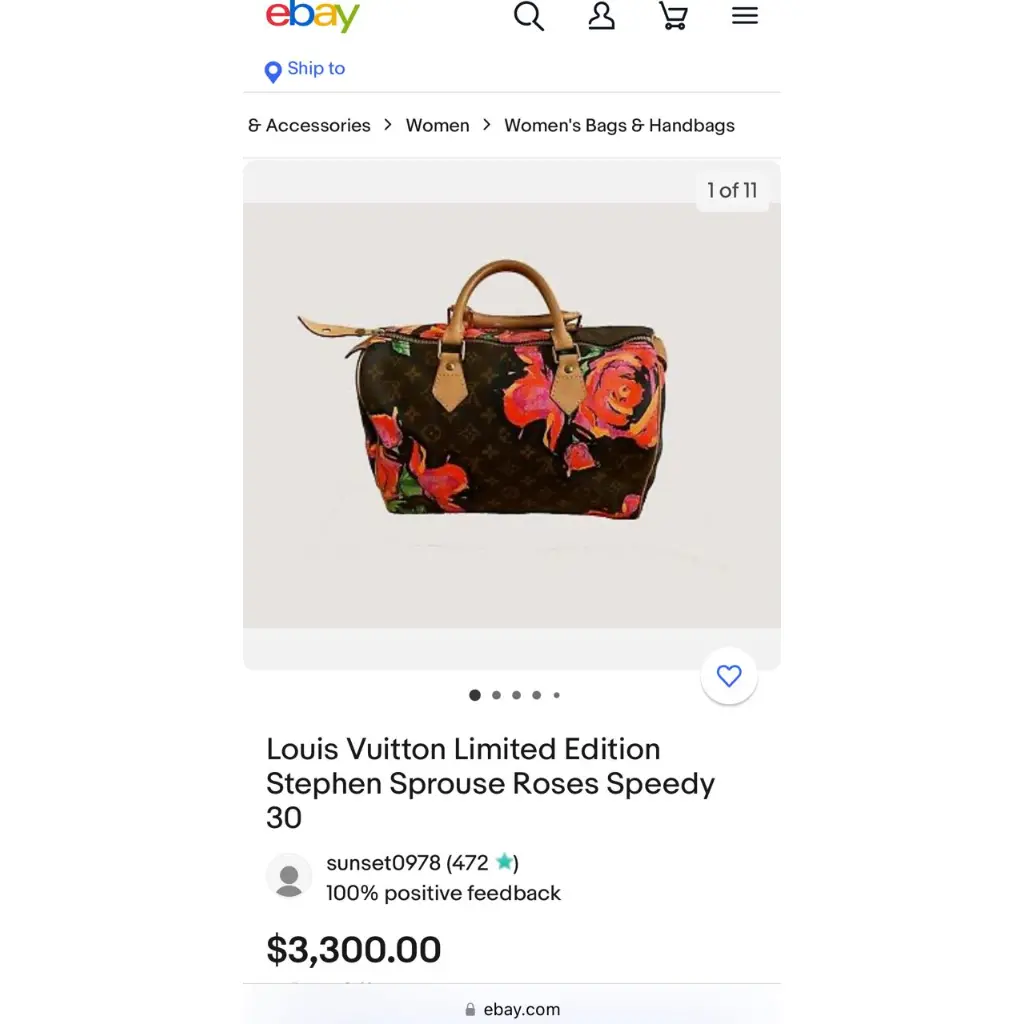Image resolution: width=1024 pixels, height=1024 pixels.
Task: Select the second image carousel dot
Action: [x=496, y=695]
